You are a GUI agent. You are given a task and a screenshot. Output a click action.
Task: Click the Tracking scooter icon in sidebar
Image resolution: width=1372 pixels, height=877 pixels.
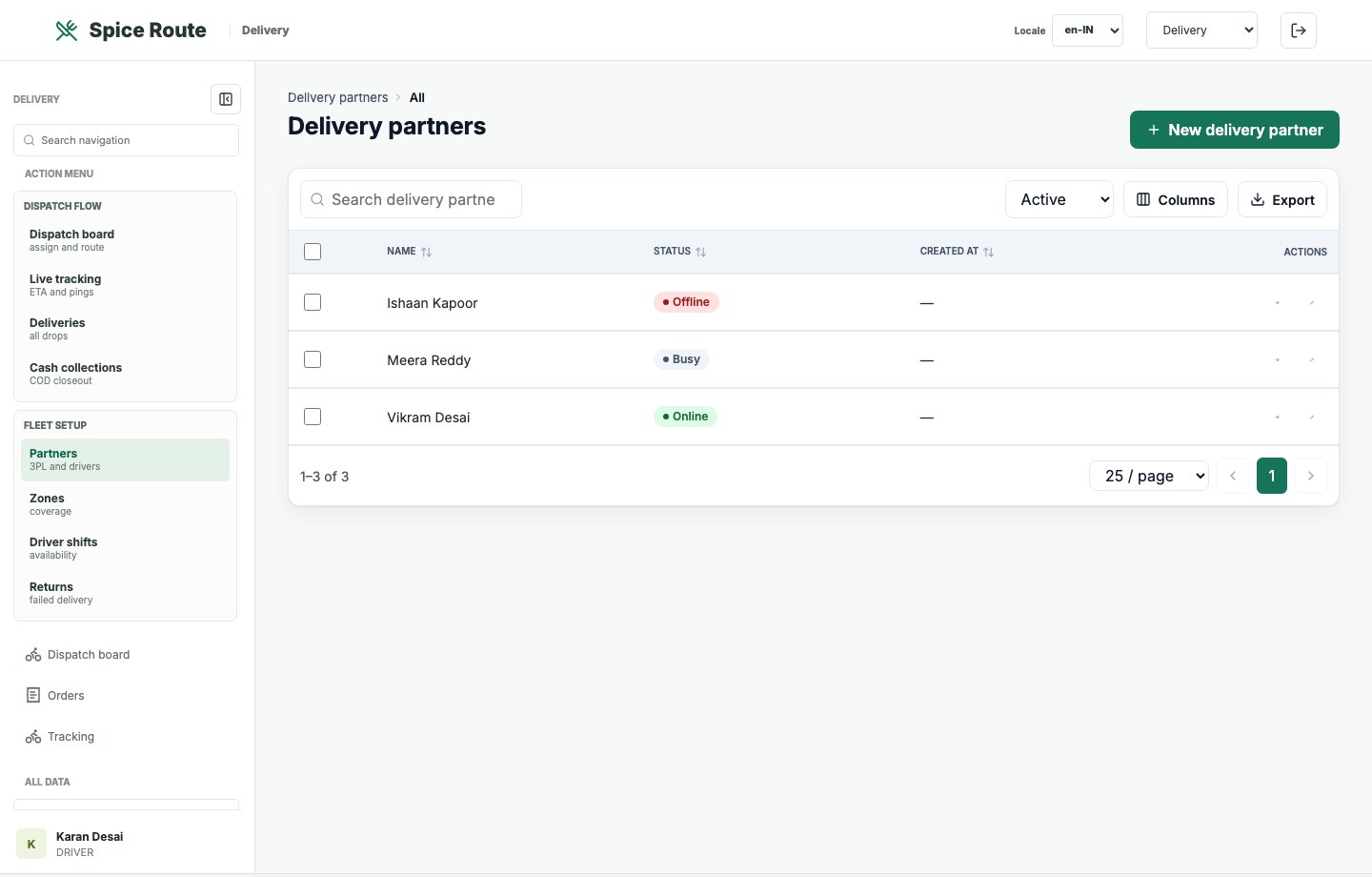point(33,737)
